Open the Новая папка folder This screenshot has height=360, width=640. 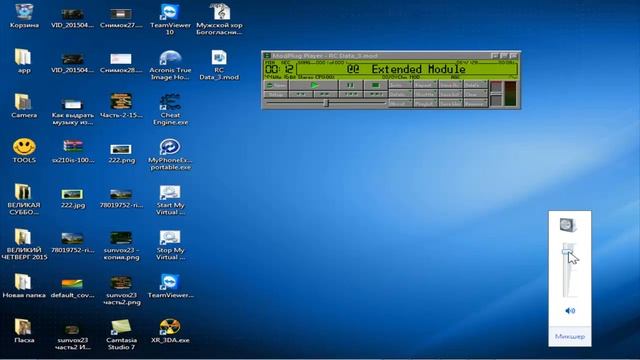pyautogui.click(x=24, y=286)
